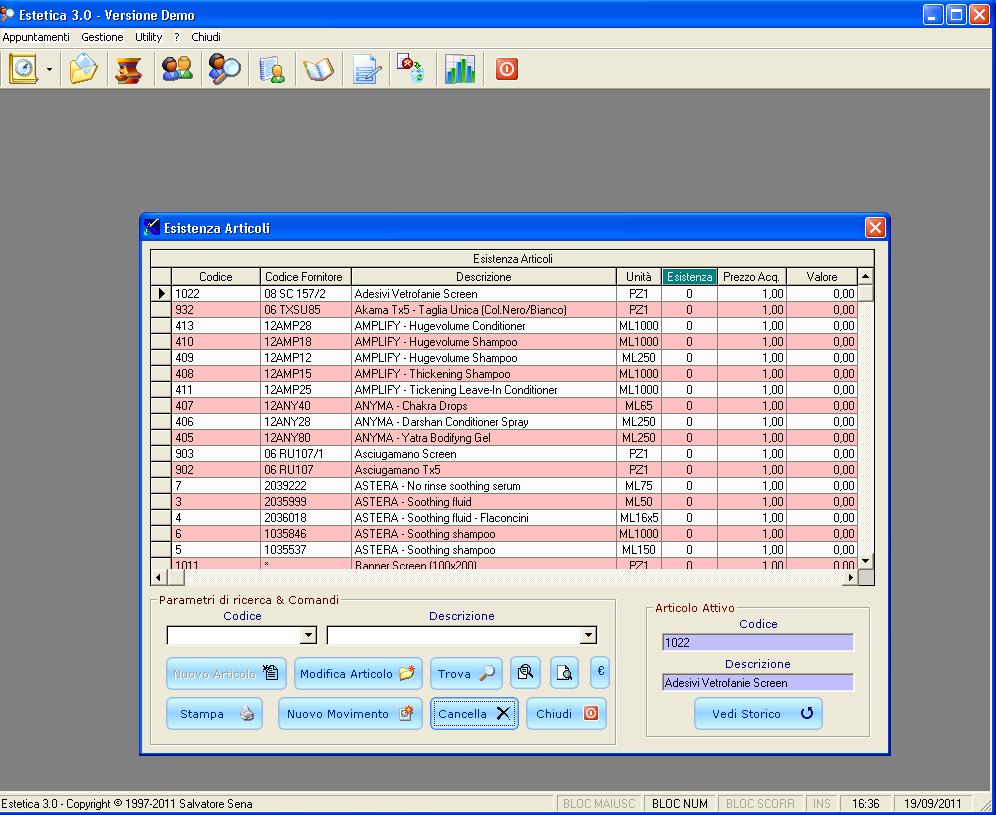Click the document with pen toolbar icon

tap(367, 69)
